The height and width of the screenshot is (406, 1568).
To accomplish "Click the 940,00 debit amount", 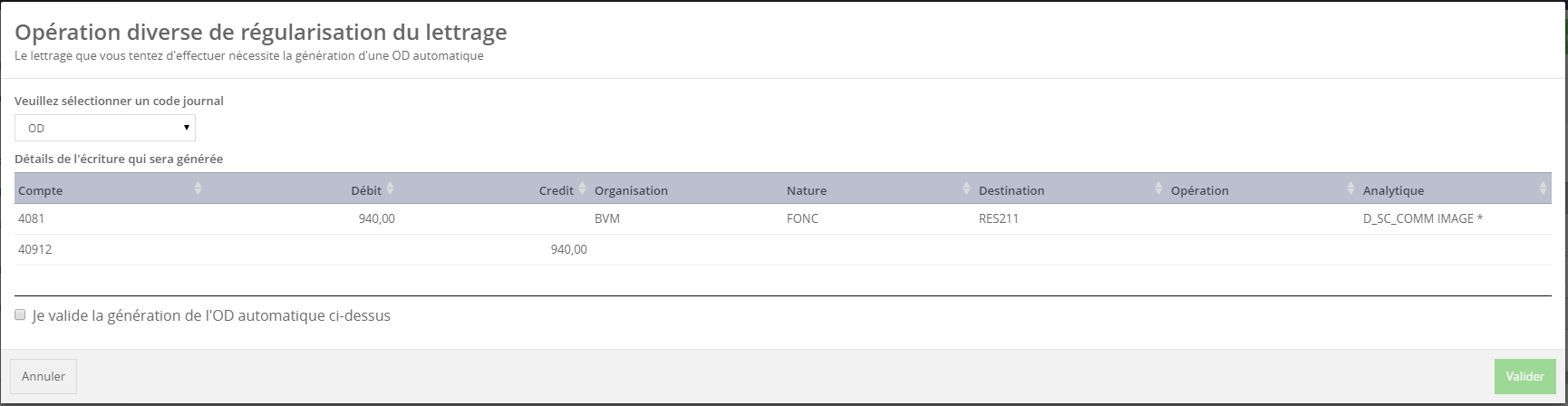I will click(x=376, y=218).
